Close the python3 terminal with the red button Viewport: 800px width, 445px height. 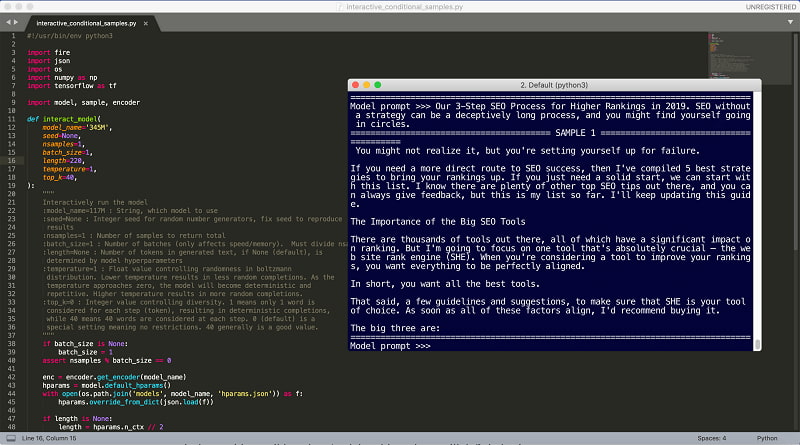tap(355, 86)
